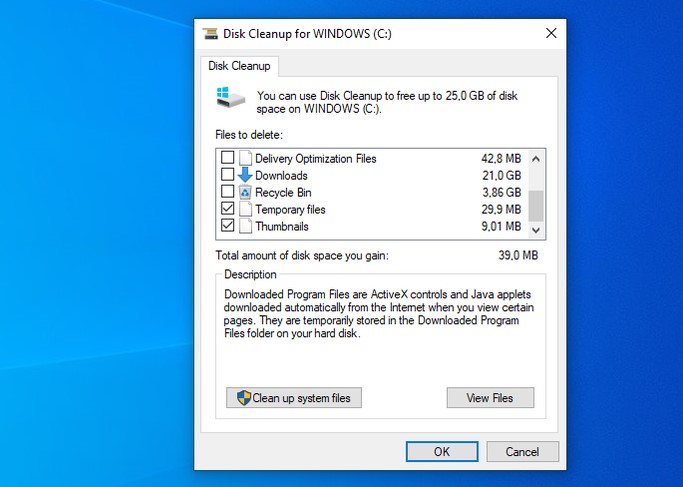
Task: Click the Temporary files page icon
Action: coord(245,209)
